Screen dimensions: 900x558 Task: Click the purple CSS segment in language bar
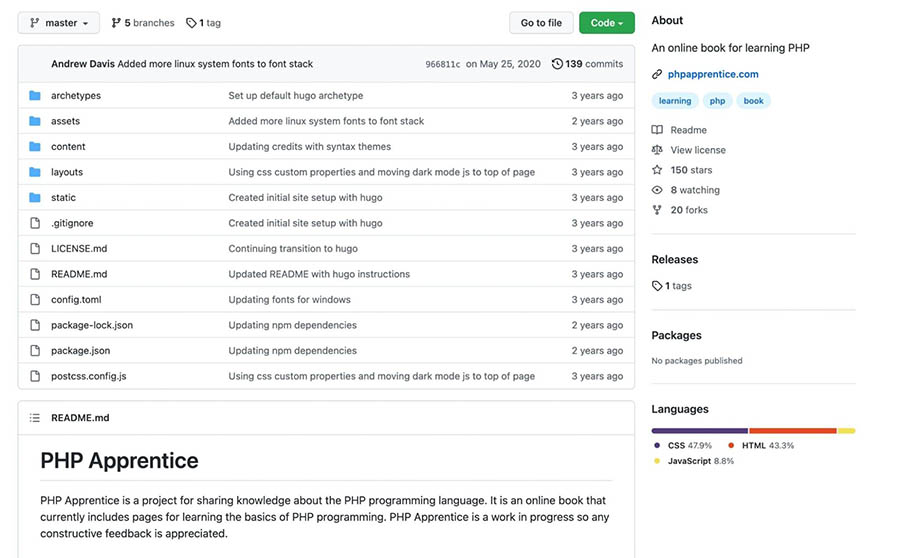[699, 431]
